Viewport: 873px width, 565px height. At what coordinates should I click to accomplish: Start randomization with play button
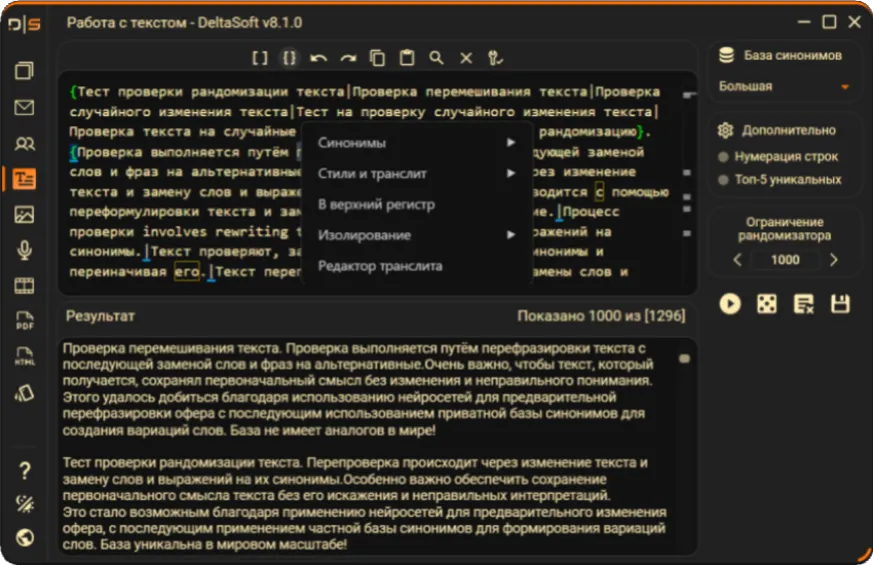730,304
